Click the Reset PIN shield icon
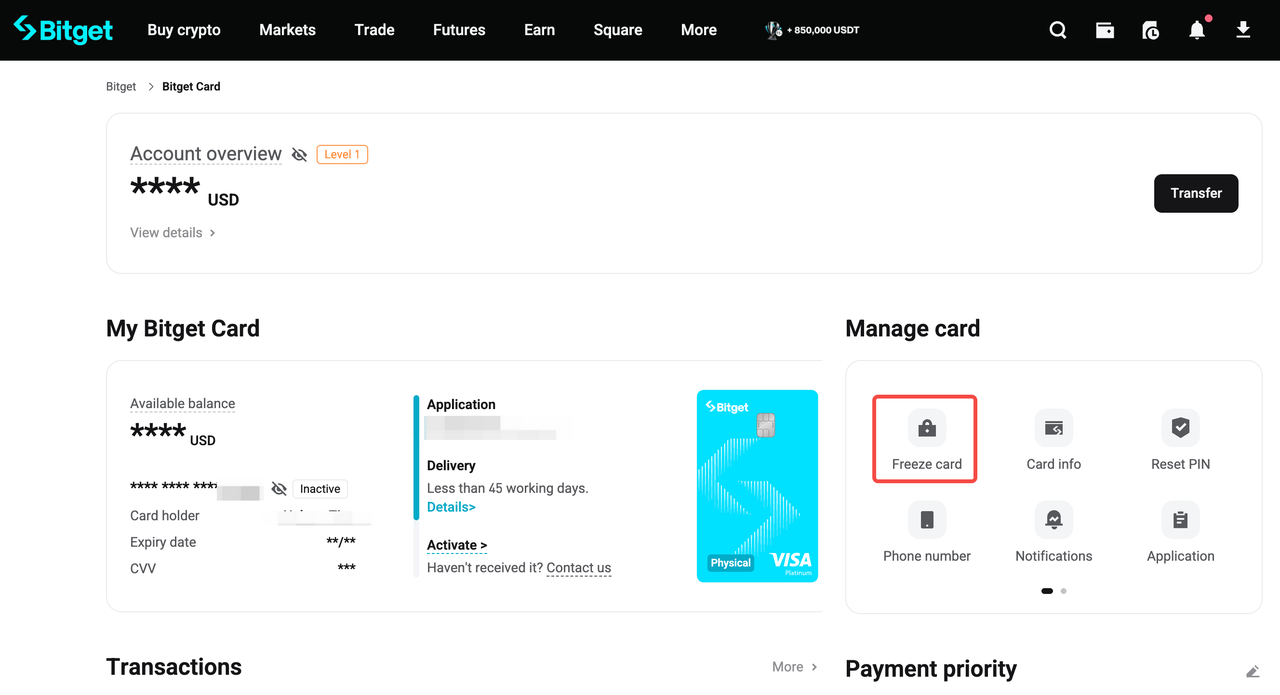 point(1180,427)
